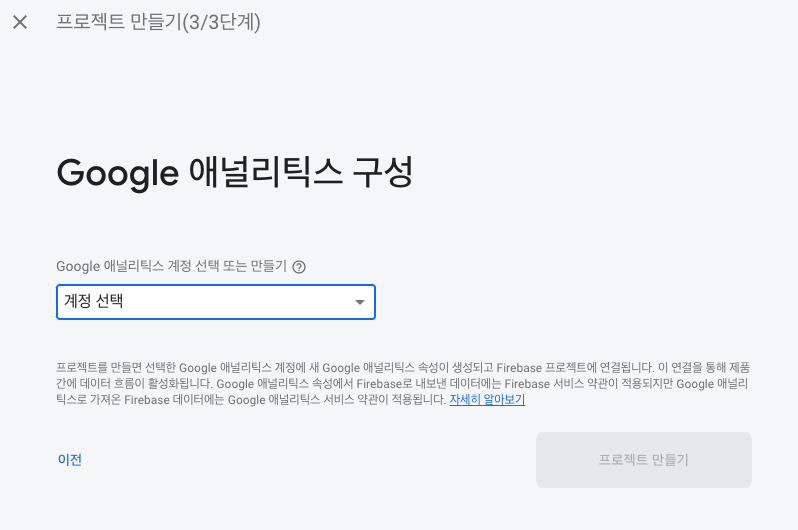798x530 pixels.
Task: Go back with the 이전 button
Action: tap(70, 460)
